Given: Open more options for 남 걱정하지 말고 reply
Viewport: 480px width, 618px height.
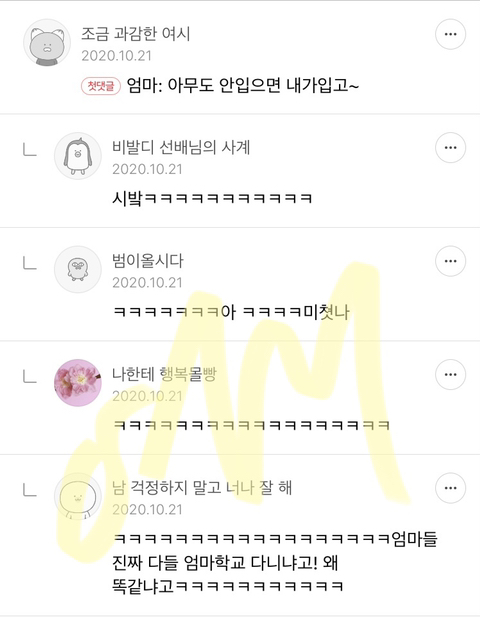Looking at the screenshot, I should [x=450, y=488].
